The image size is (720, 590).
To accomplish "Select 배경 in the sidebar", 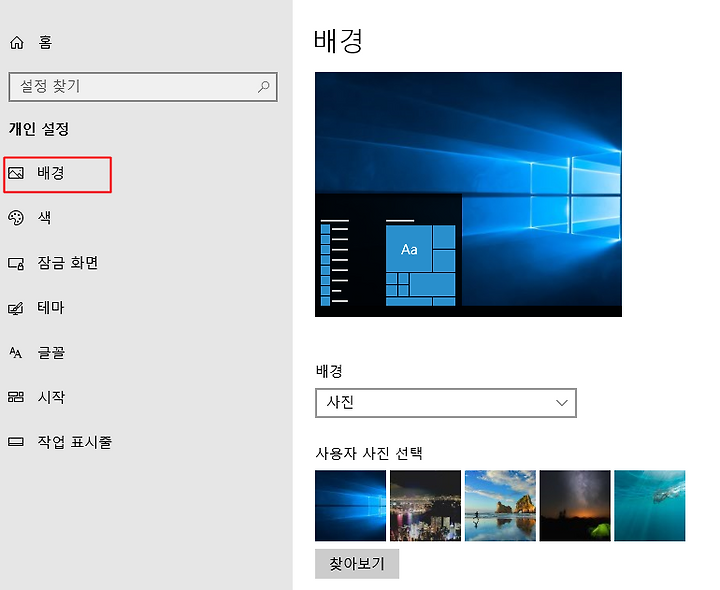I will pos(57,174).
